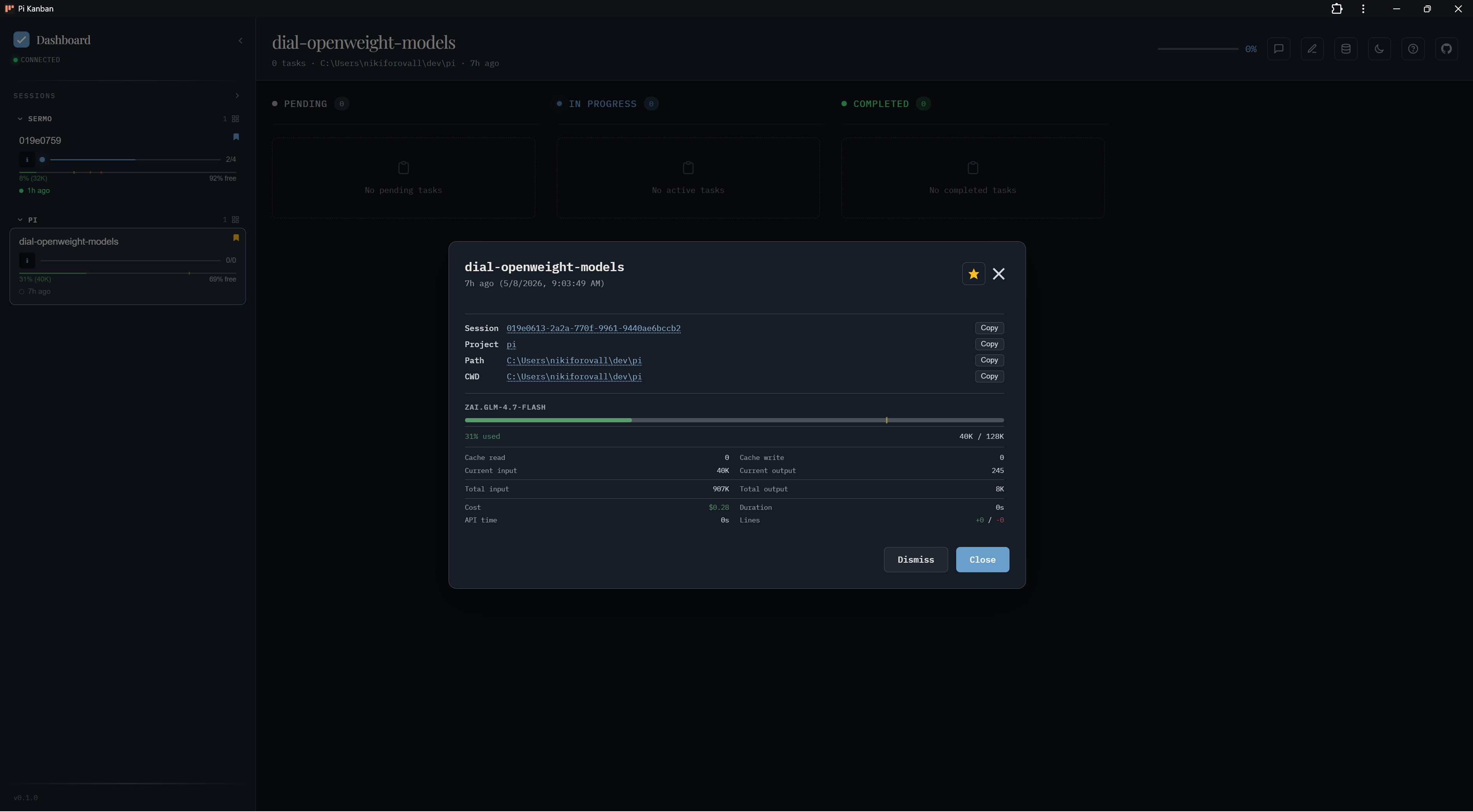
Task: Open the three-dot app menu
Action: pos(1363,8)
